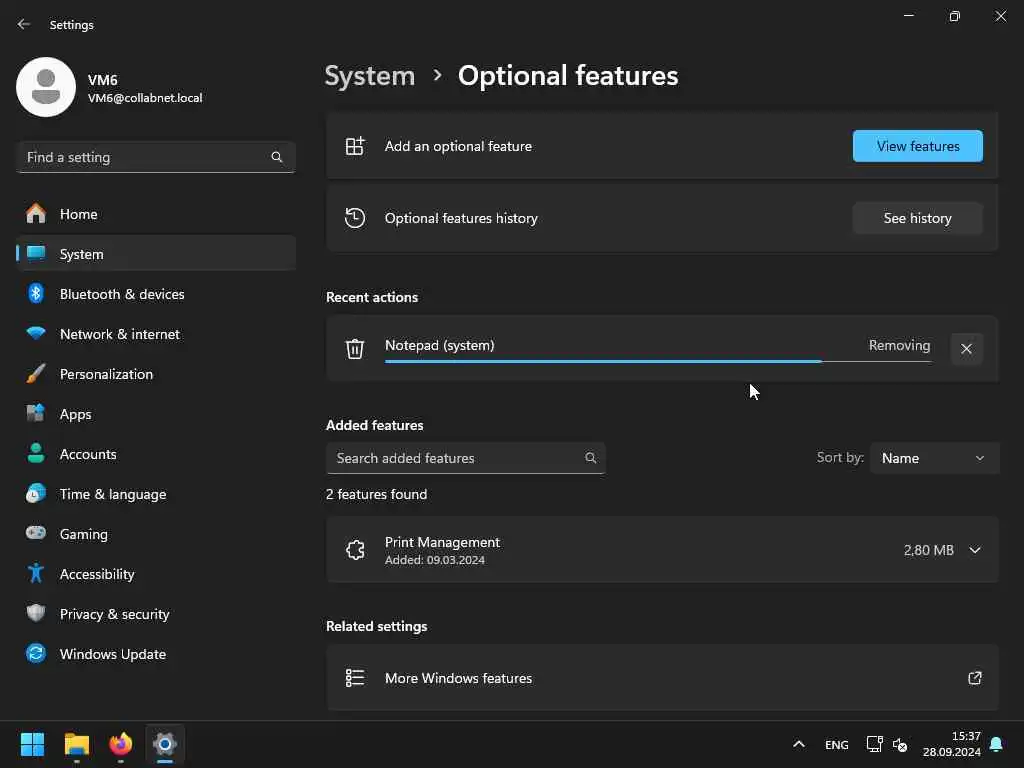Click the System breadcrumb link

pos(370,76)
